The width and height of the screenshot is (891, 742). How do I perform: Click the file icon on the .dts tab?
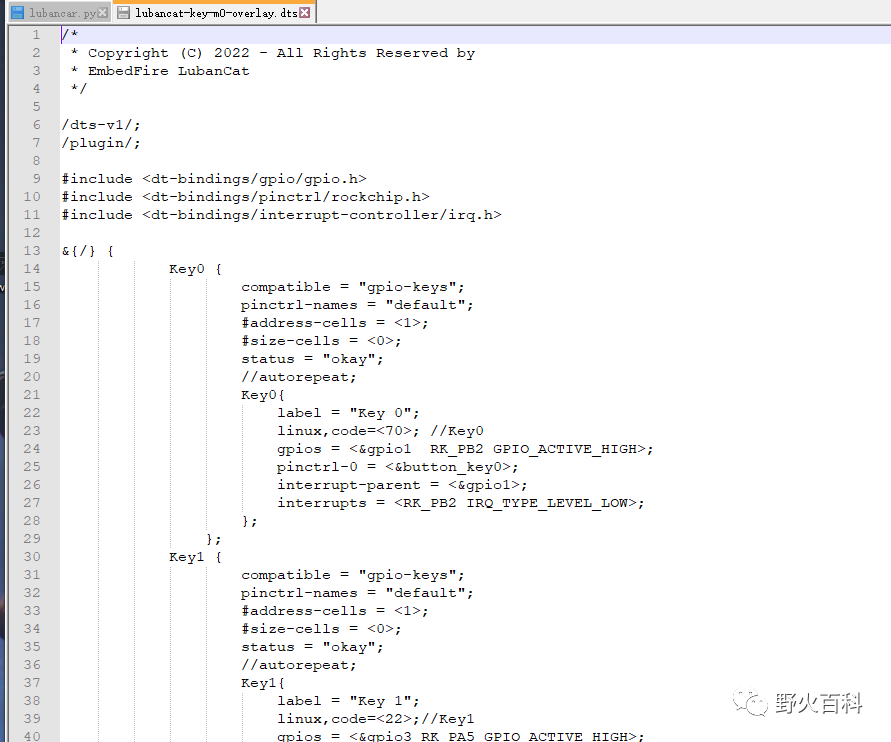[123, 12]
